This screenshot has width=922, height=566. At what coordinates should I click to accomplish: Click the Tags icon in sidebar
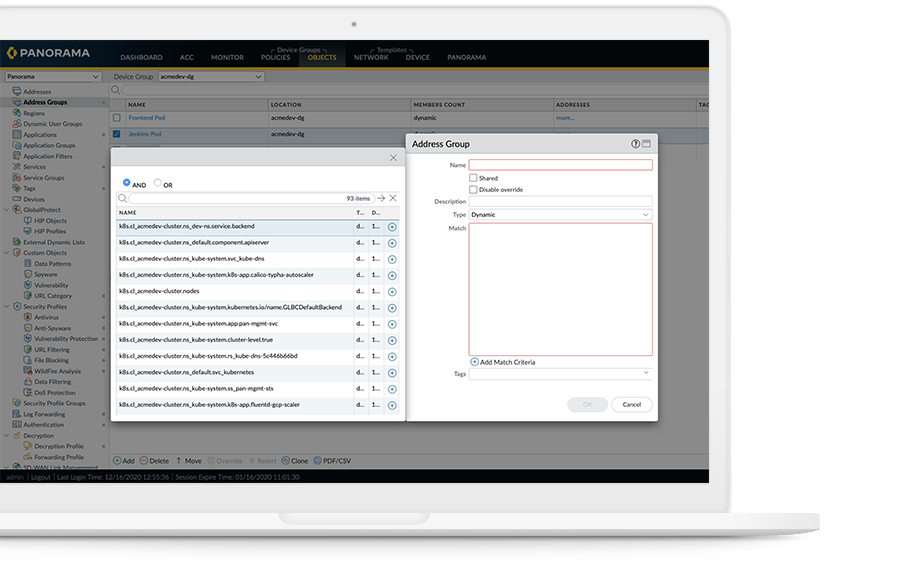pyautogui.click(x=17, y=188)
